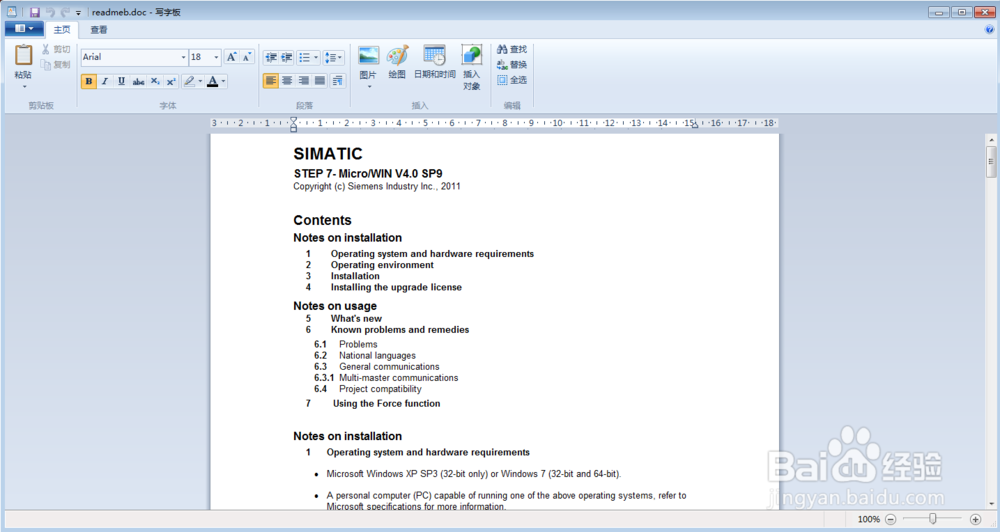
Task: Toggle subscript formatting
Action: pyautogui.click(x=155, y=81)
